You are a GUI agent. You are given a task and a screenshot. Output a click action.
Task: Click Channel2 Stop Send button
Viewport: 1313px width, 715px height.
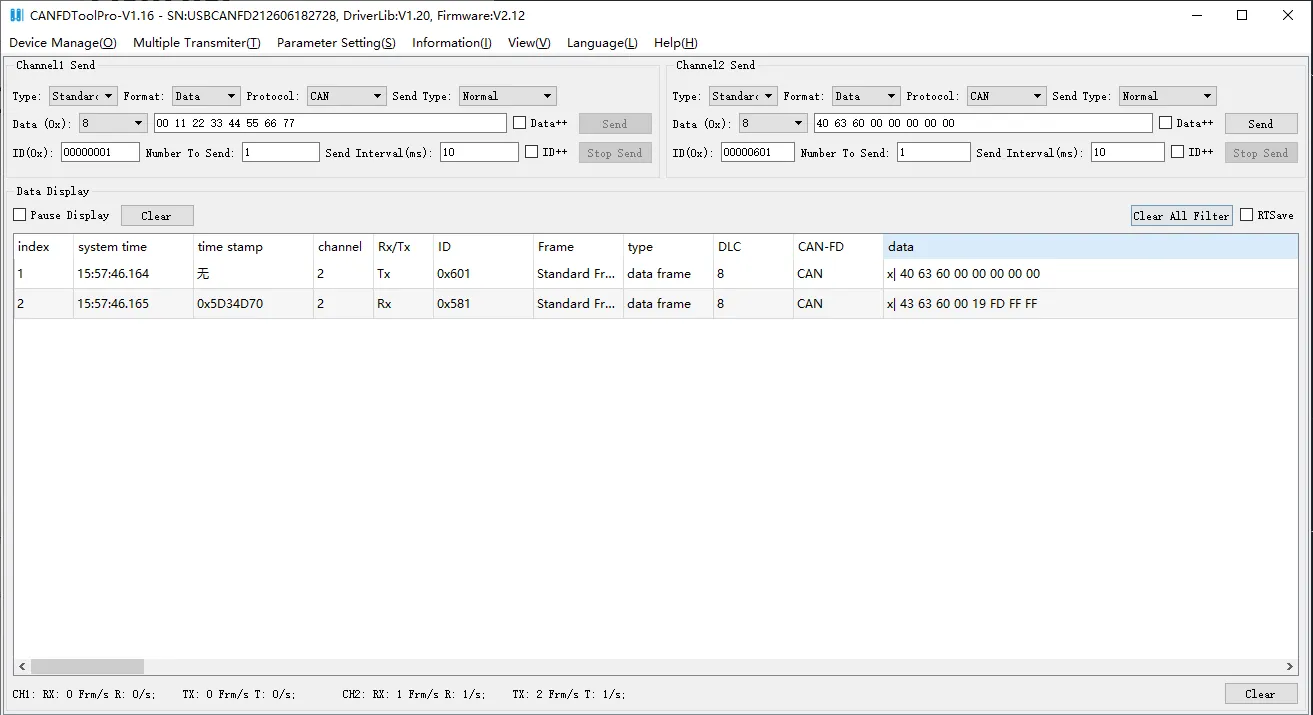pyautogui.click(x=1261, y=153)
